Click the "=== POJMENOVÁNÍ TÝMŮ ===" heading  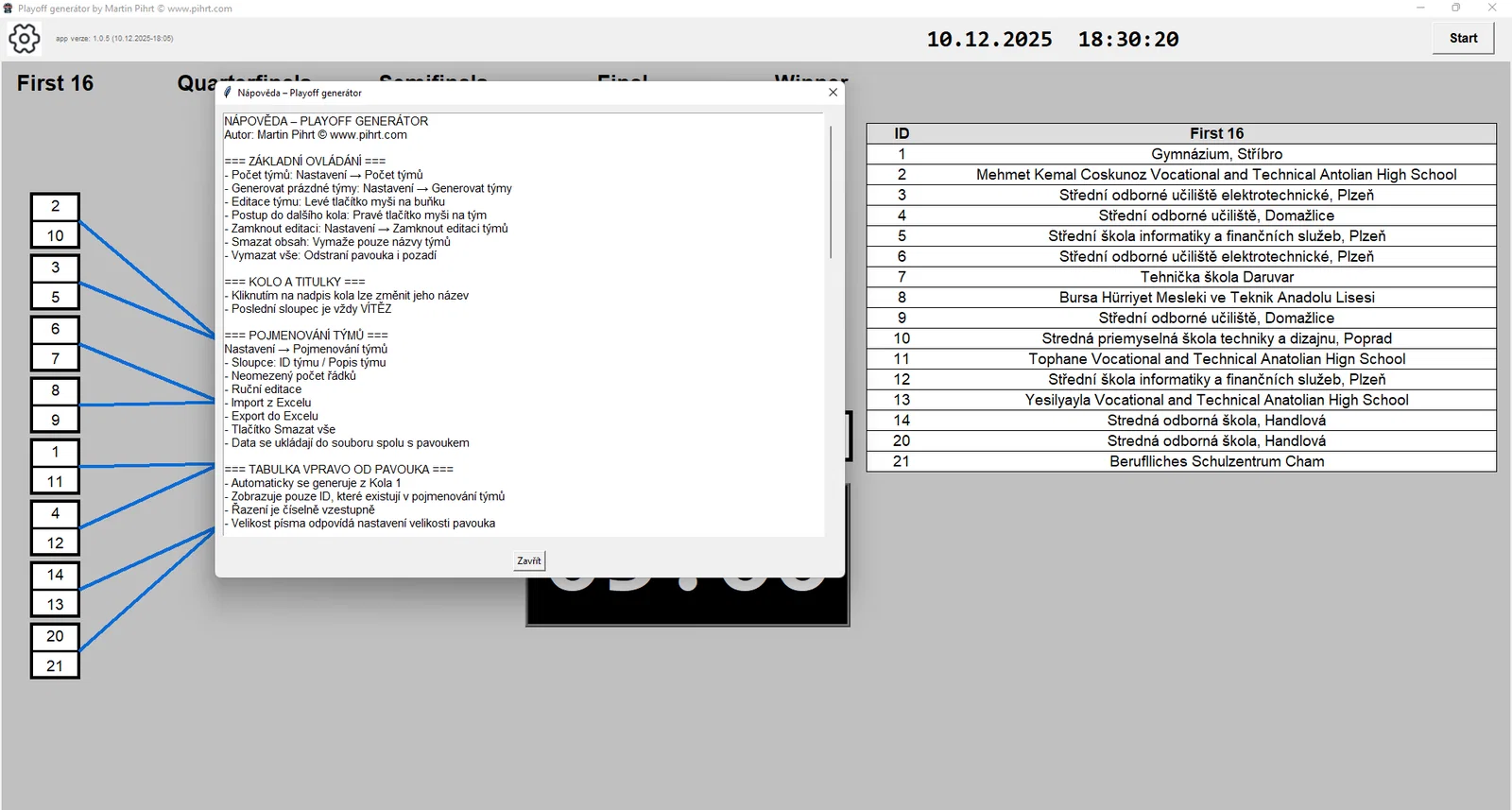[306, 336]
